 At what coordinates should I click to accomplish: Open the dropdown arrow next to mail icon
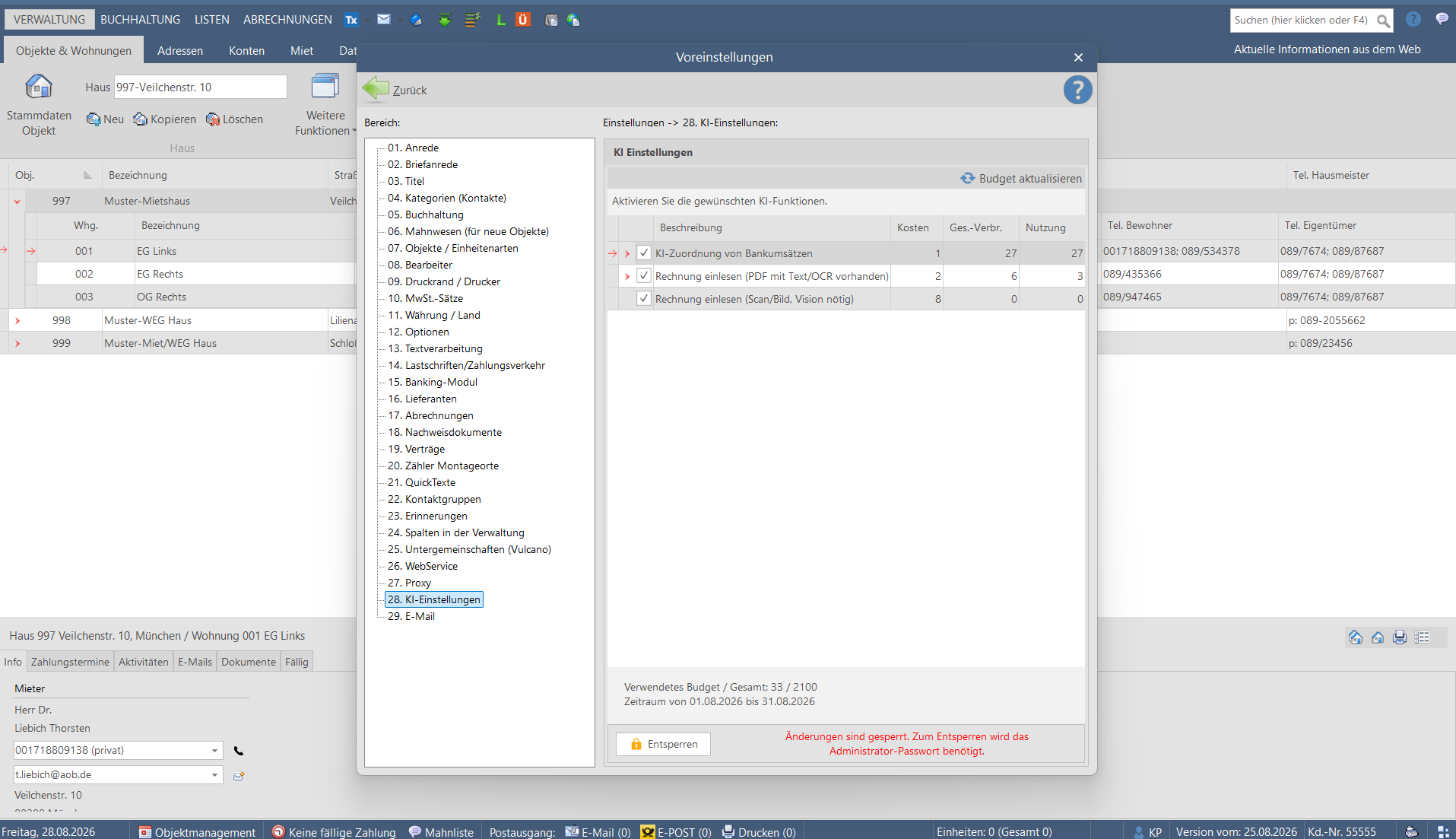[399, 20]
